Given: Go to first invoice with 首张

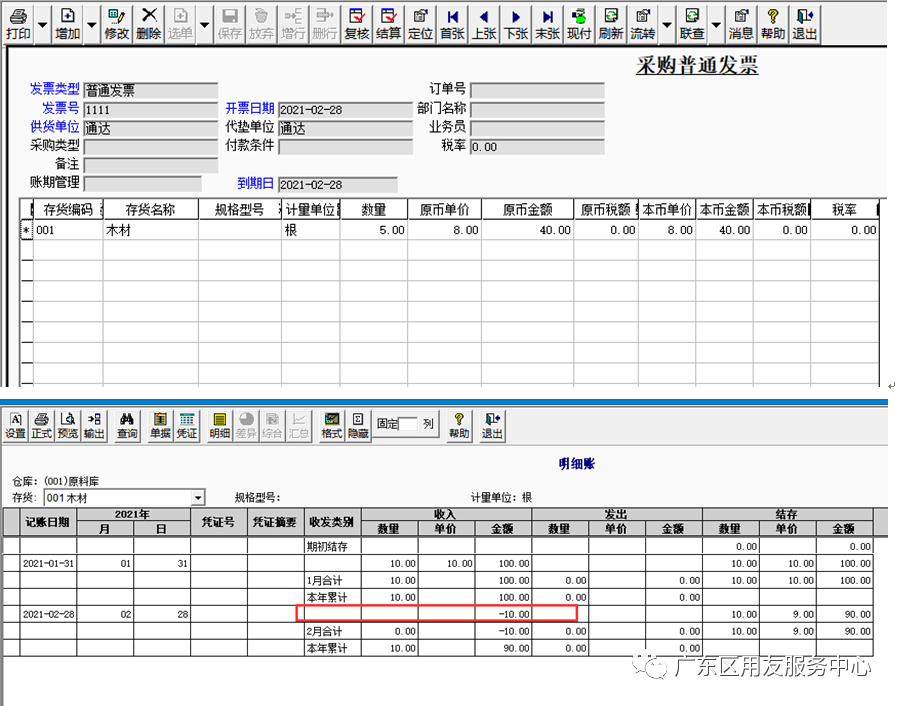Looking at the screenshot, I should click(x=453, y=24).
